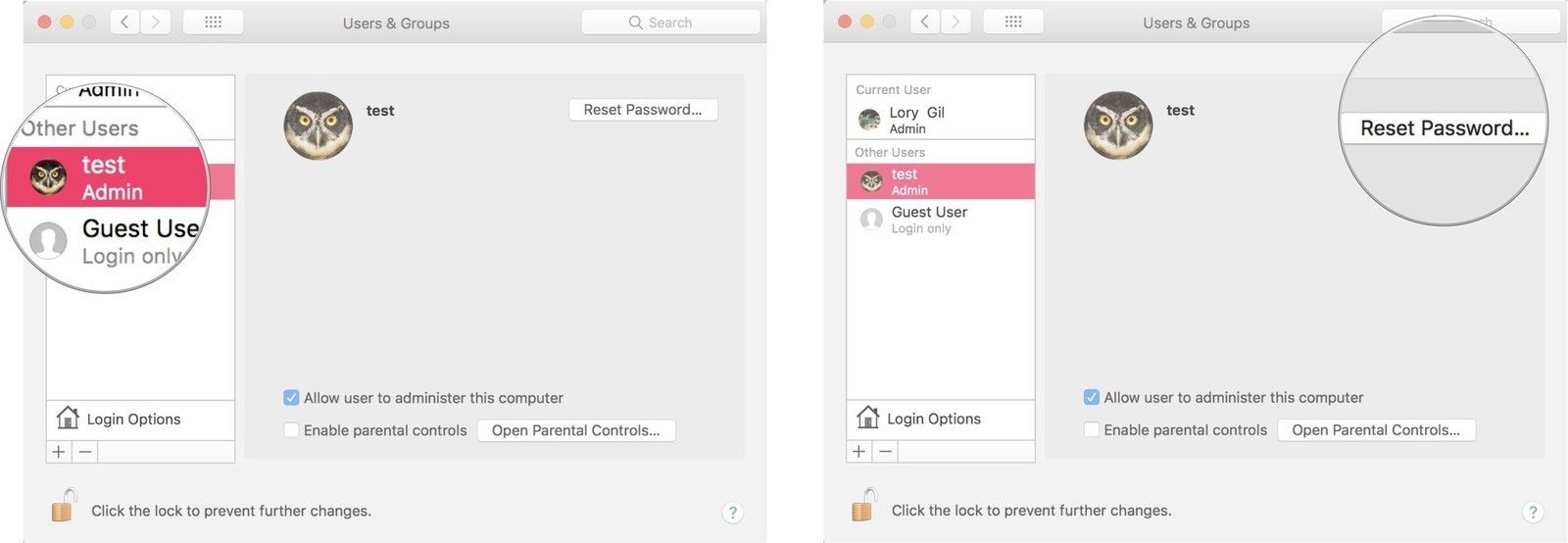
Task: Open Parental Controls in the right window
Action: coord(1376,430)
